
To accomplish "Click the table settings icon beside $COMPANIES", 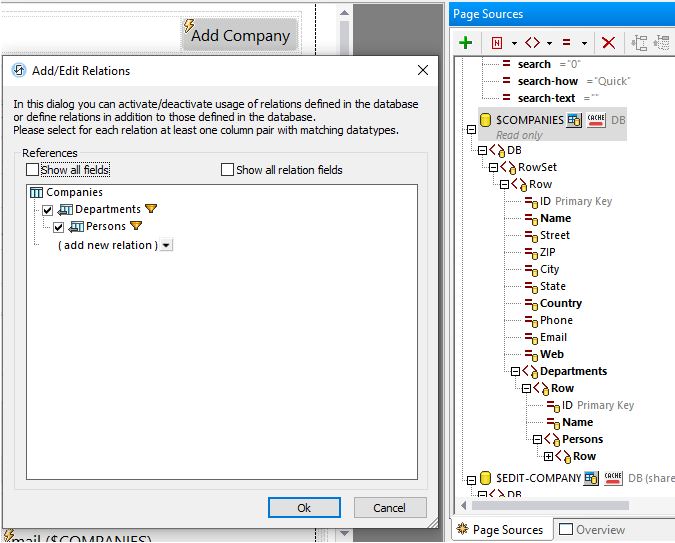I will 574,120.
